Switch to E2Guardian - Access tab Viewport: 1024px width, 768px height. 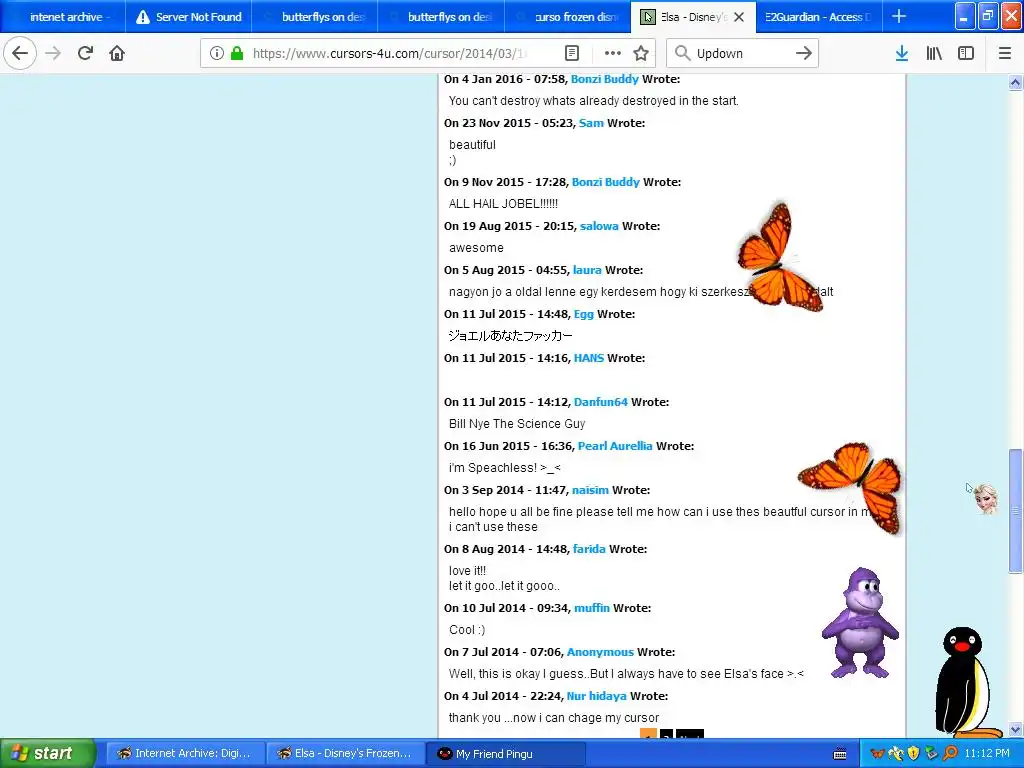(x=818, y=17)
